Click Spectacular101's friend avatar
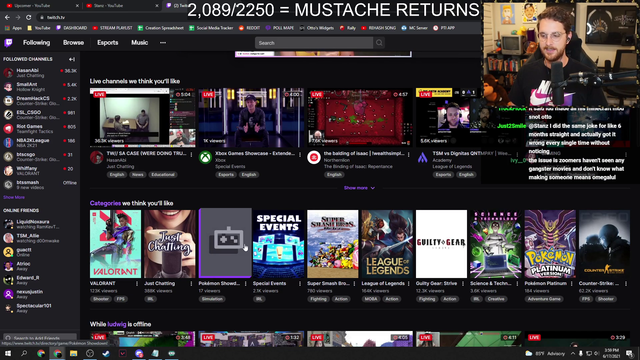640x360 pixels. pyautogui.click(x=8, y=308)
